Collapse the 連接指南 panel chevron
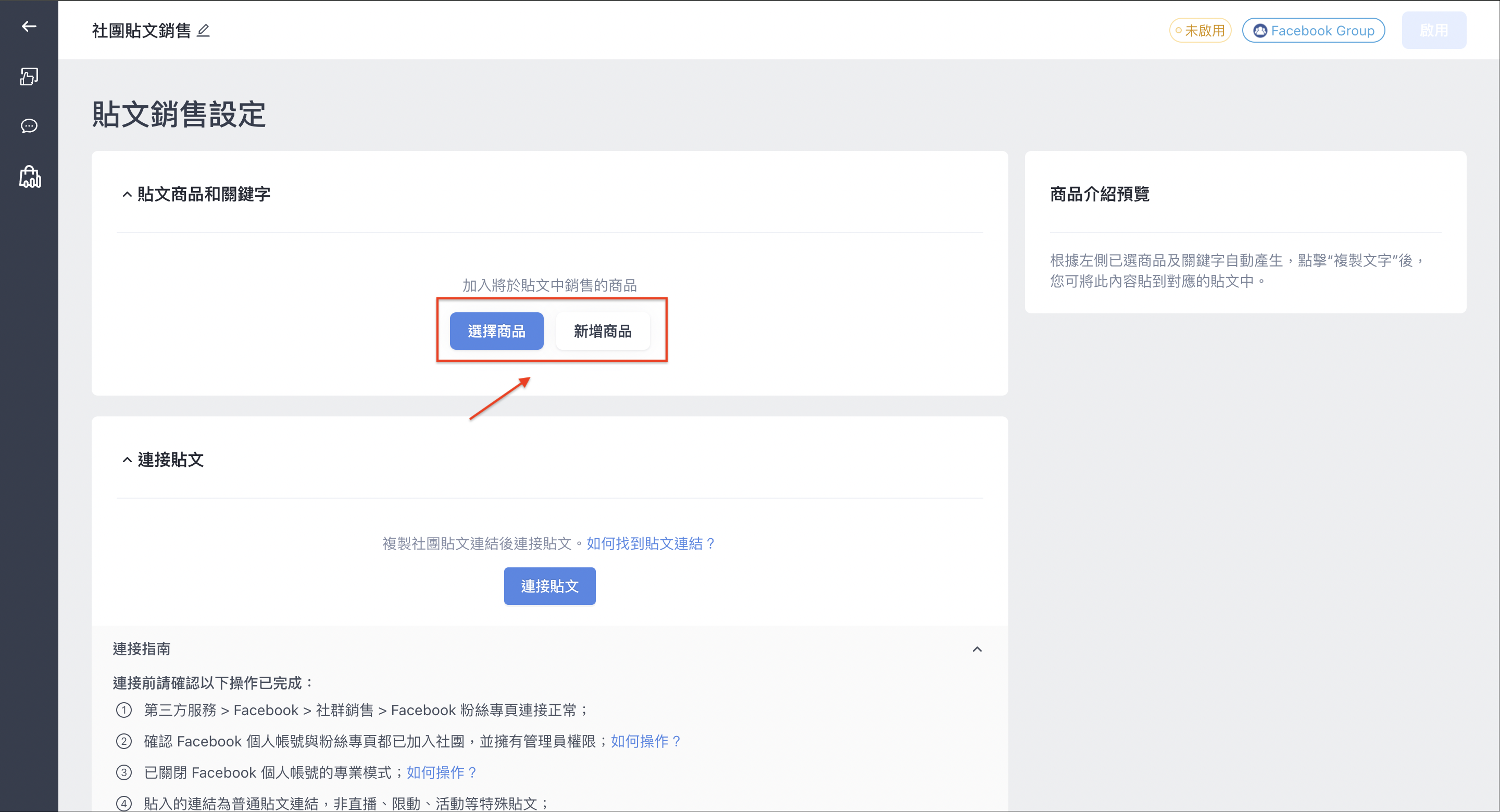Screen dimensions: 1500x812 pyautogui.click(x=977, y=649)
